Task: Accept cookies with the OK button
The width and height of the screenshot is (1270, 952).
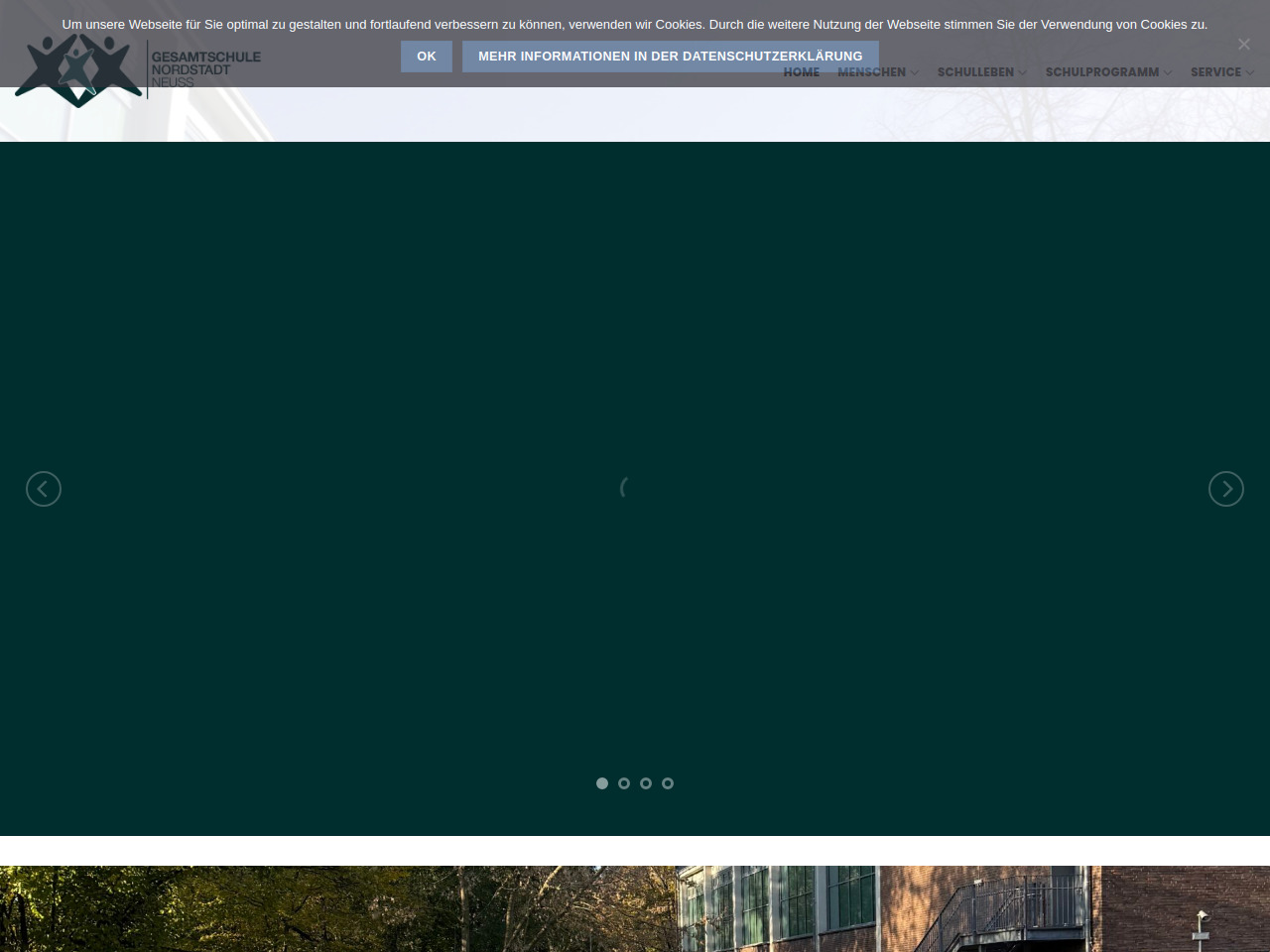Action: click(427, 57)
